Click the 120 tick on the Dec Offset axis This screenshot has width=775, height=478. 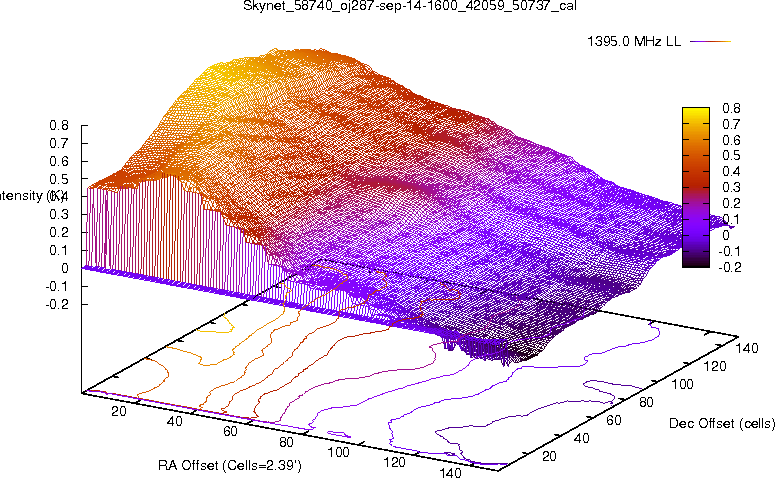click(715, 366)
